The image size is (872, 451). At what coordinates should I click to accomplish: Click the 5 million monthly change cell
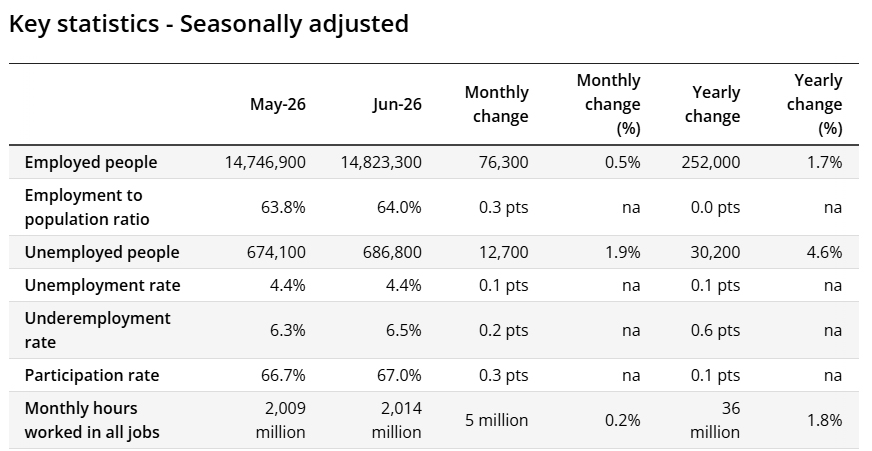[x=497, y=420]
